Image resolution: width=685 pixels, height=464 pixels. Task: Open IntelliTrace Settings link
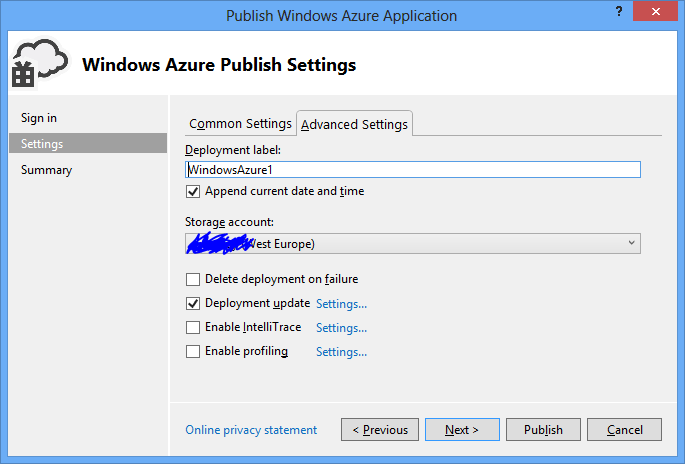click(x=341, y=328)
